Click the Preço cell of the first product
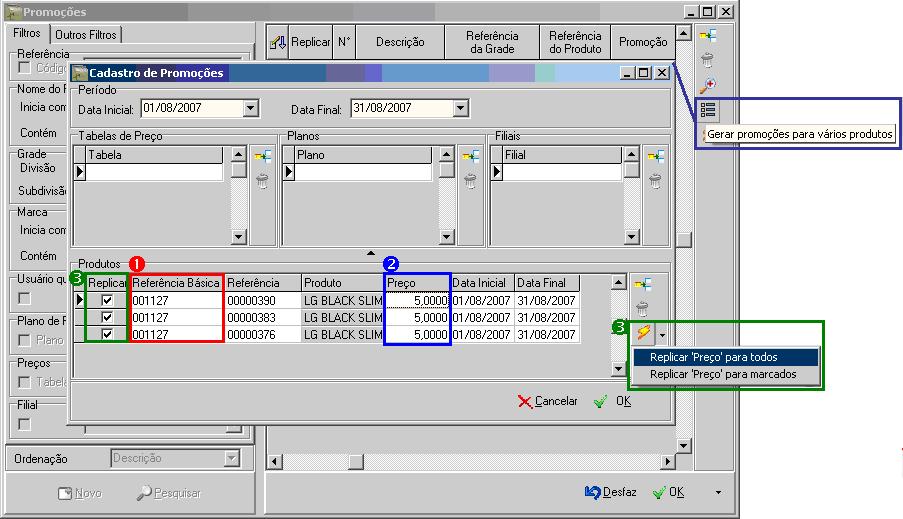This screenshot has width=903, height=519. coord(418,300)
